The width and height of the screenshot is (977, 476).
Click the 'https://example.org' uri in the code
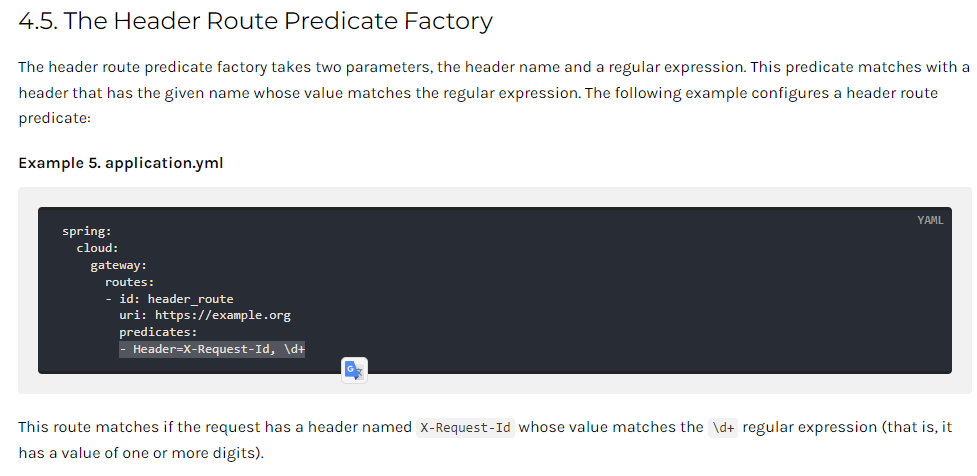pos(222,315)
